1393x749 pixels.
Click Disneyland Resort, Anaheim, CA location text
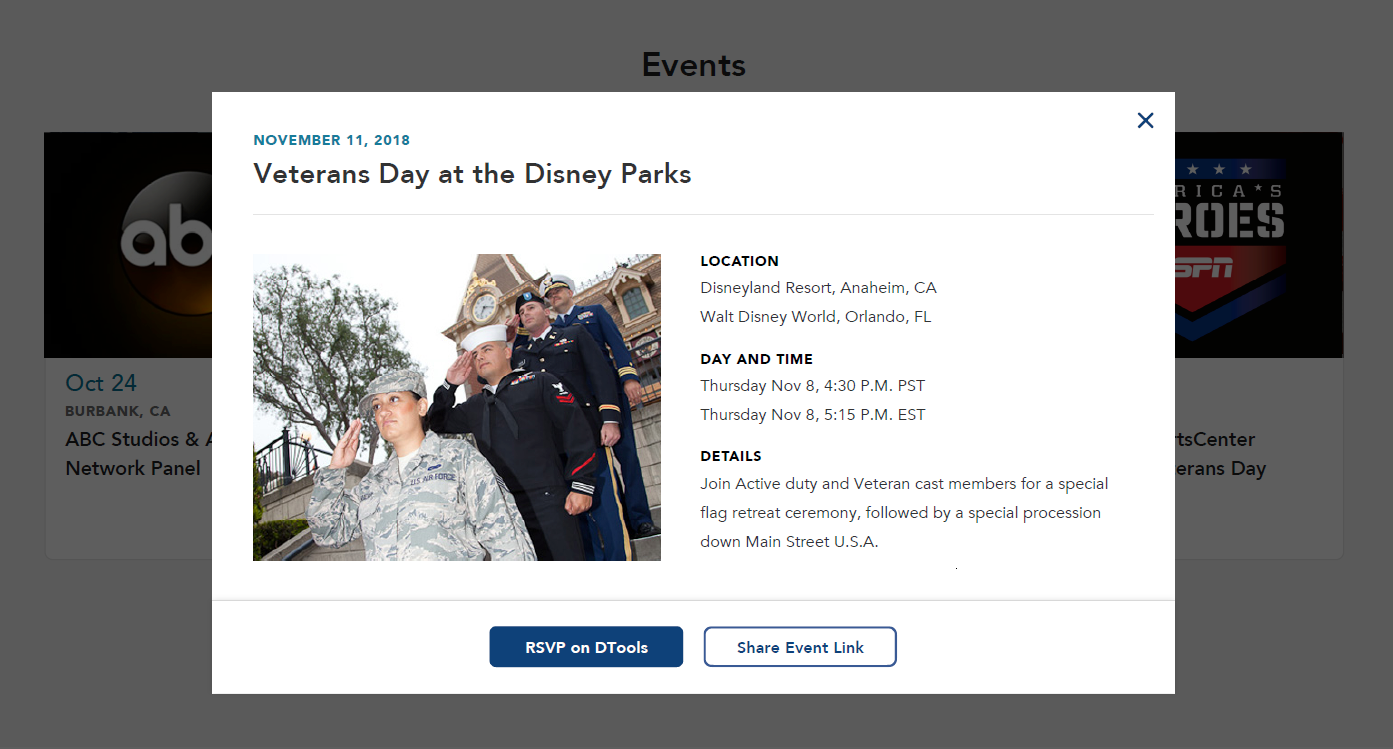pos(818,288)
